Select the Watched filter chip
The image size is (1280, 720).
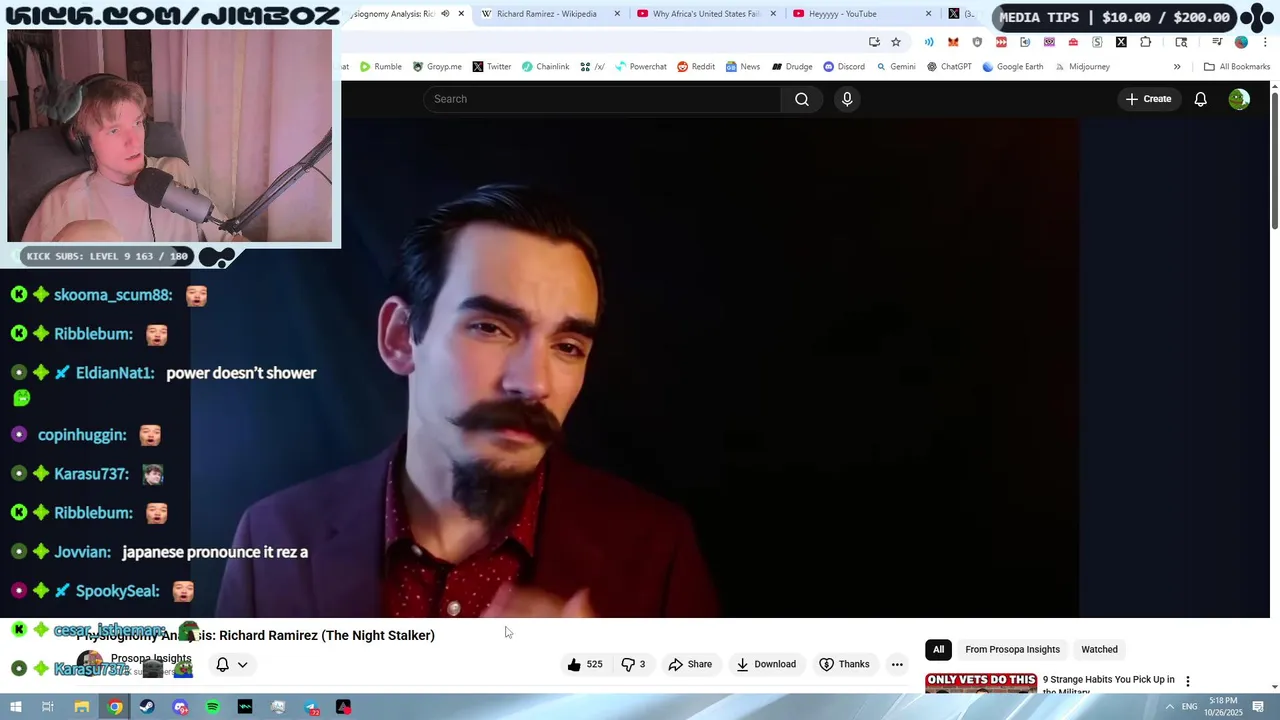(x=1099, y=649)
